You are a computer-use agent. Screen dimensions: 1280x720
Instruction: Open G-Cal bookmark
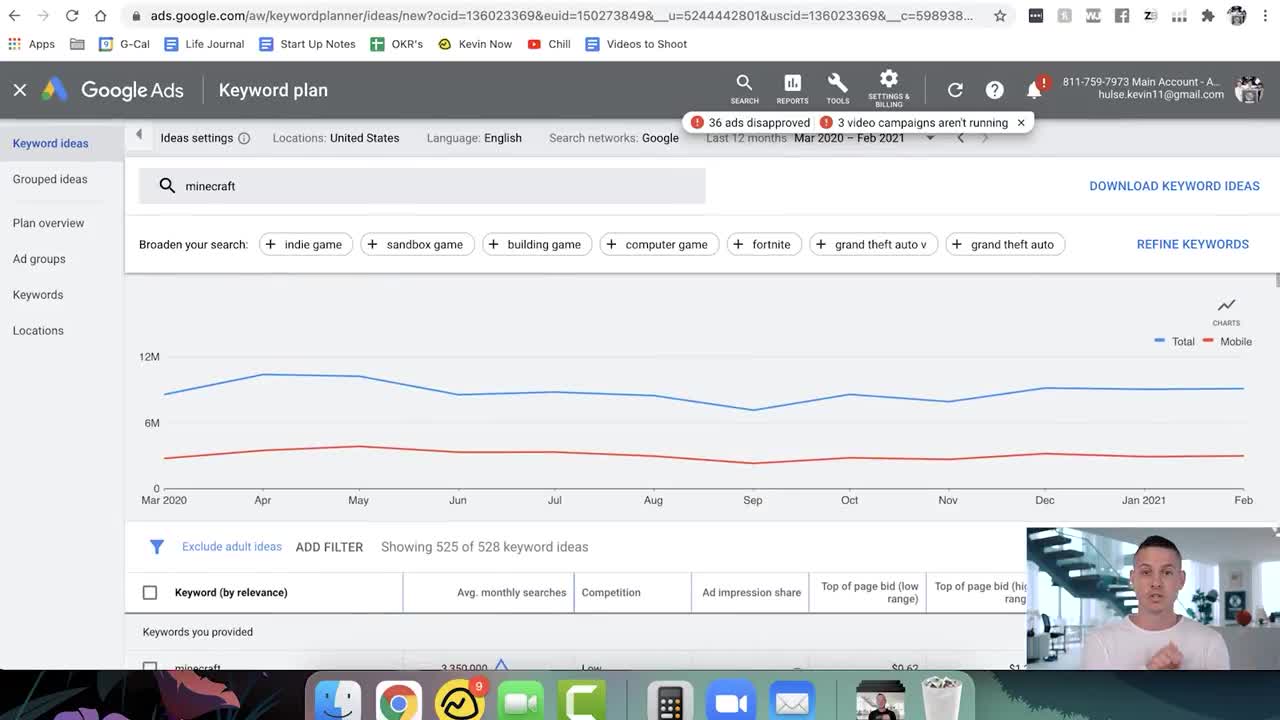[x=124, y=44]
